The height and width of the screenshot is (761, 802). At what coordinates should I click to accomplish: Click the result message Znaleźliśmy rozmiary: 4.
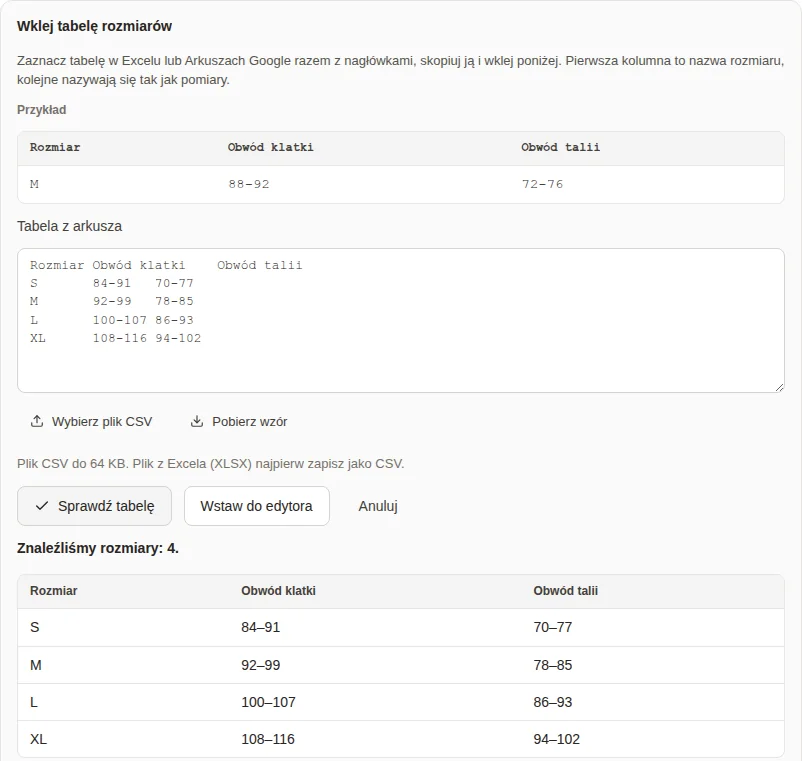coord(98,548)
